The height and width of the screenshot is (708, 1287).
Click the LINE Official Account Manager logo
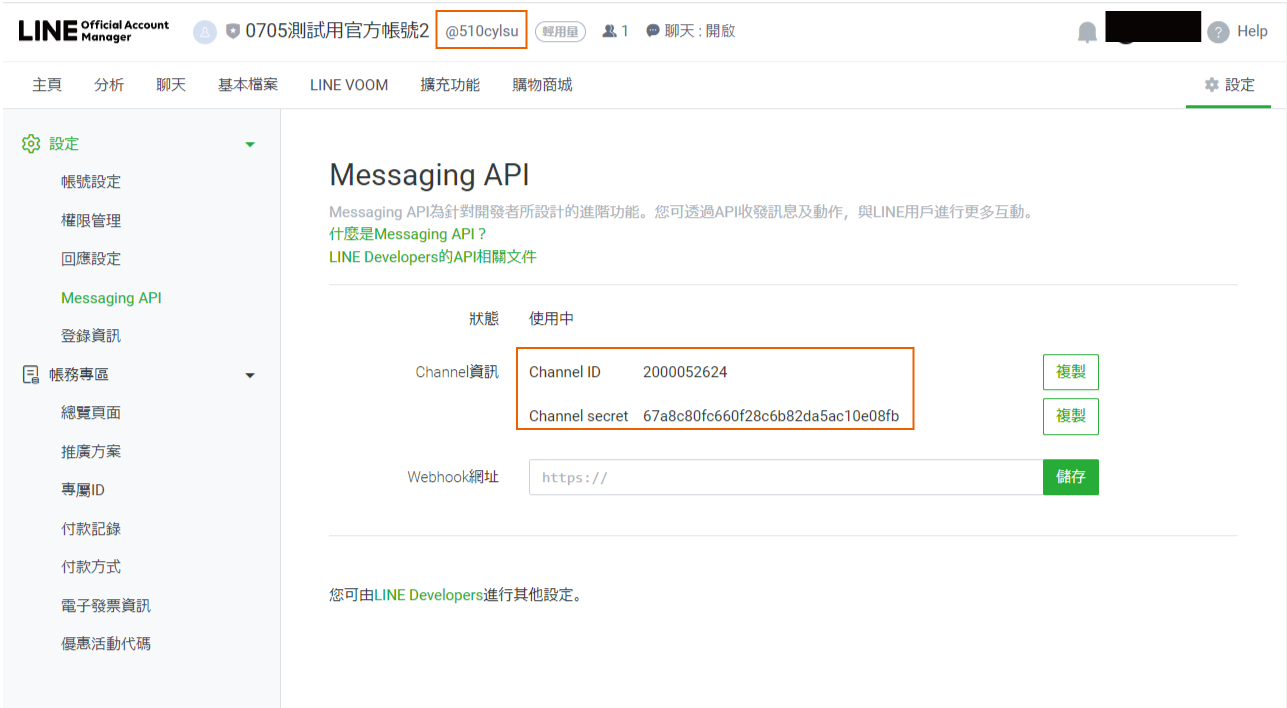point(94,31)
